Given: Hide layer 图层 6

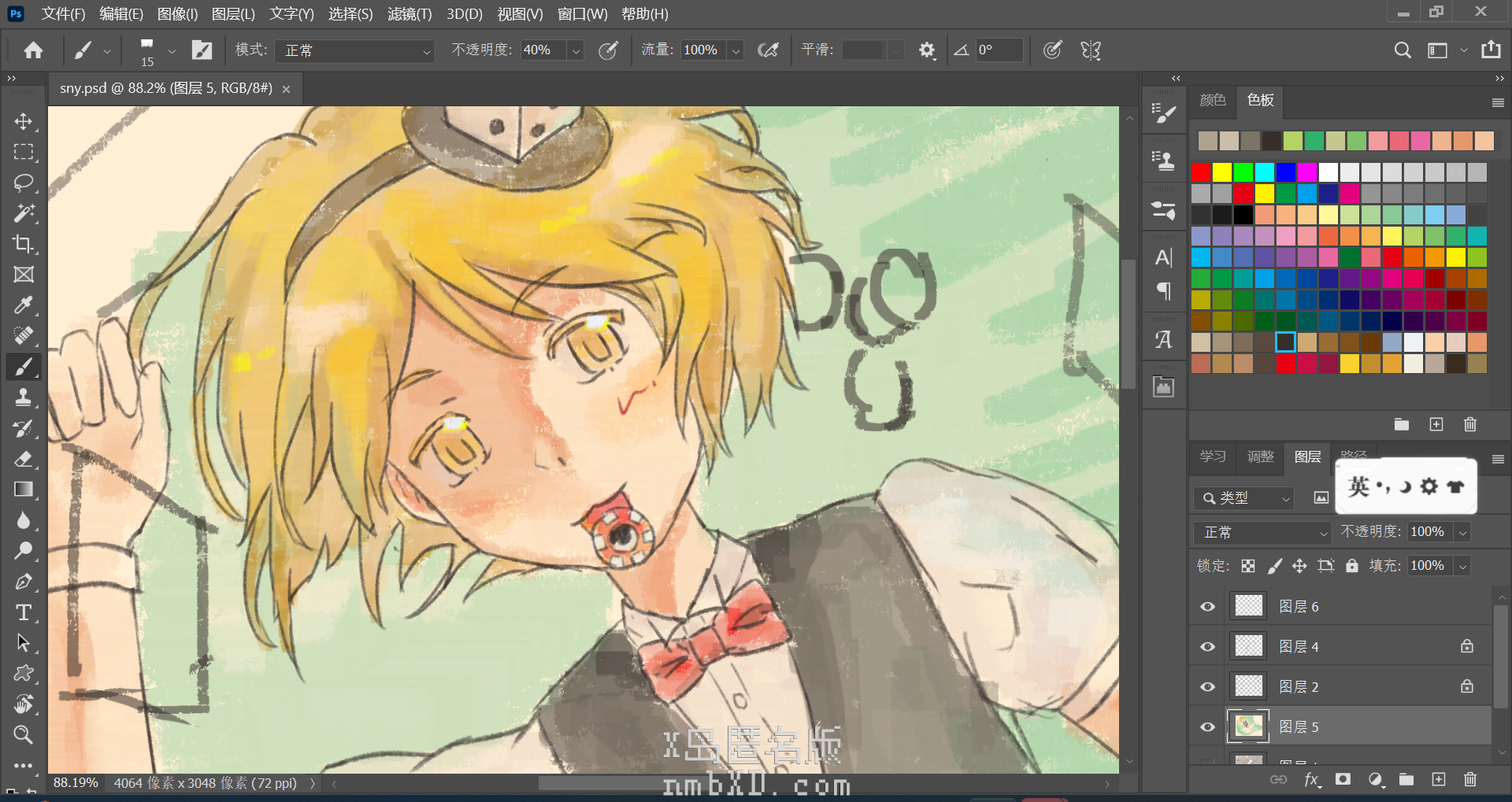Looking at the screenshot, I should 1207,607.
